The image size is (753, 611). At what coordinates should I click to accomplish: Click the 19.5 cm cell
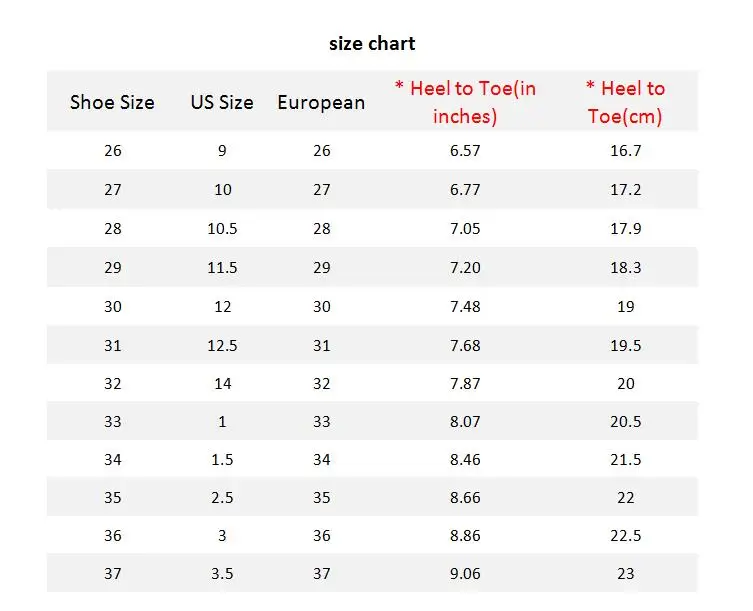coord(626,345)
